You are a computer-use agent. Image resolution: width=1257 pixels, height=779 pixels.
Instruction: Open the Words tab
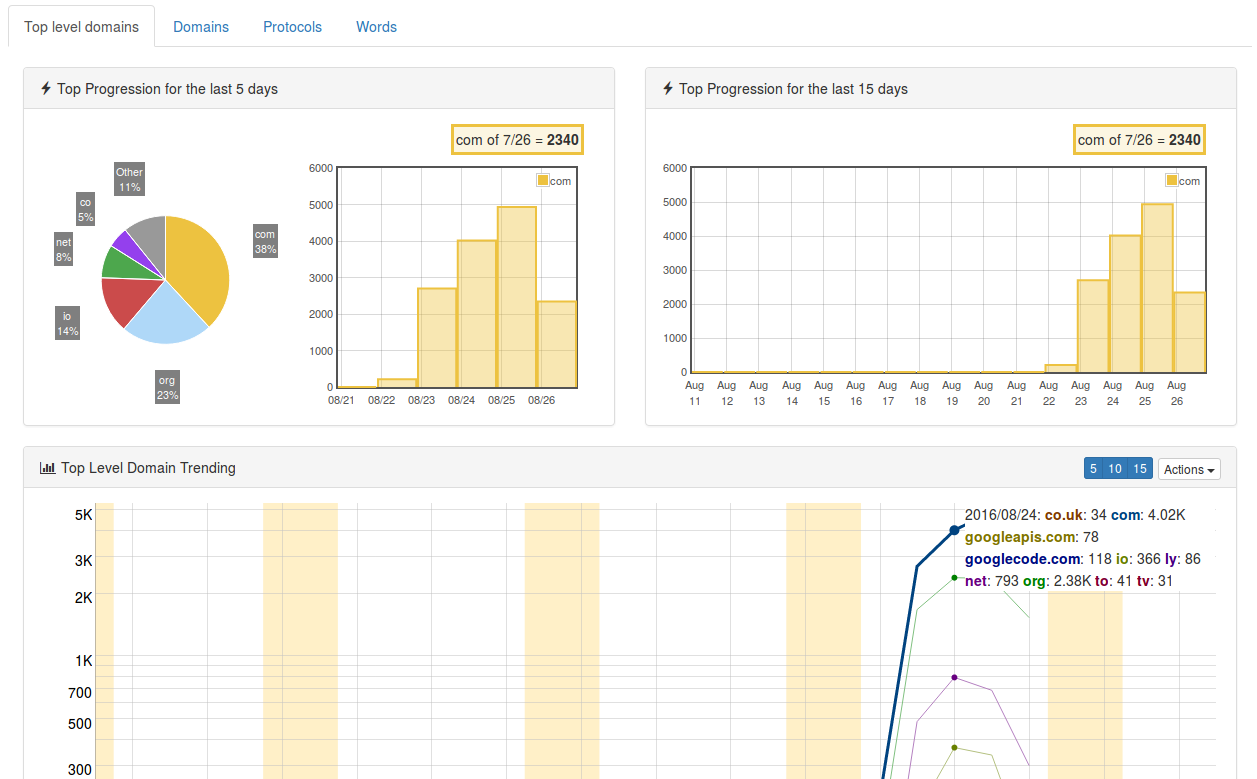(376, 27)
